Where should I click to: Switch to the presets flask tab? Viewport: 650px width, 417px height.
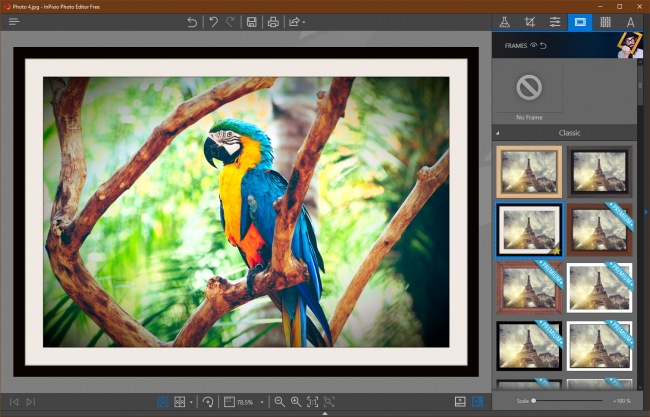coord(504,22)
